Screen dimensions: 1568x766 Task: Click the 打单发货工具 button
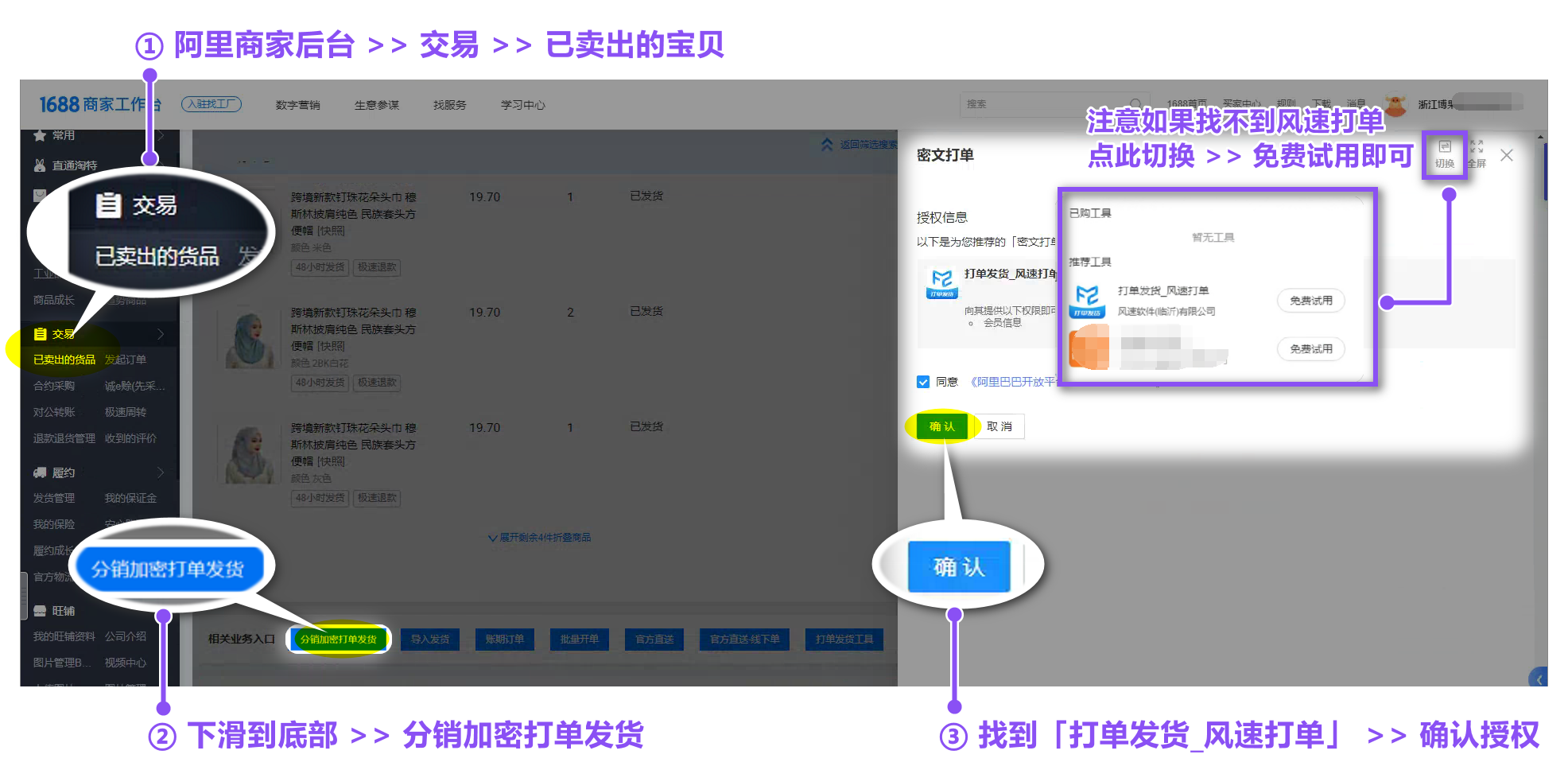(844, 640)
